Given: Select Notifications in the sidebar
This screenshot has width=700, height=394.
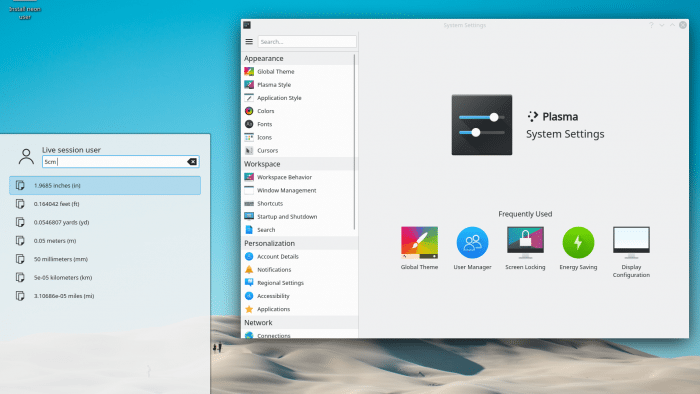Looking at the screenshot, I should (299, 270).
